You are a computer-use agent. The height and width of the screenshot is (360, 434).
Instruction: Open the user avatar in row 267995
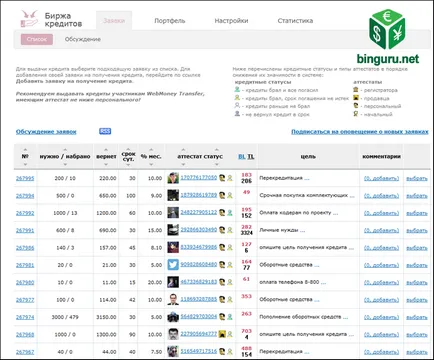tap(173, 178)
